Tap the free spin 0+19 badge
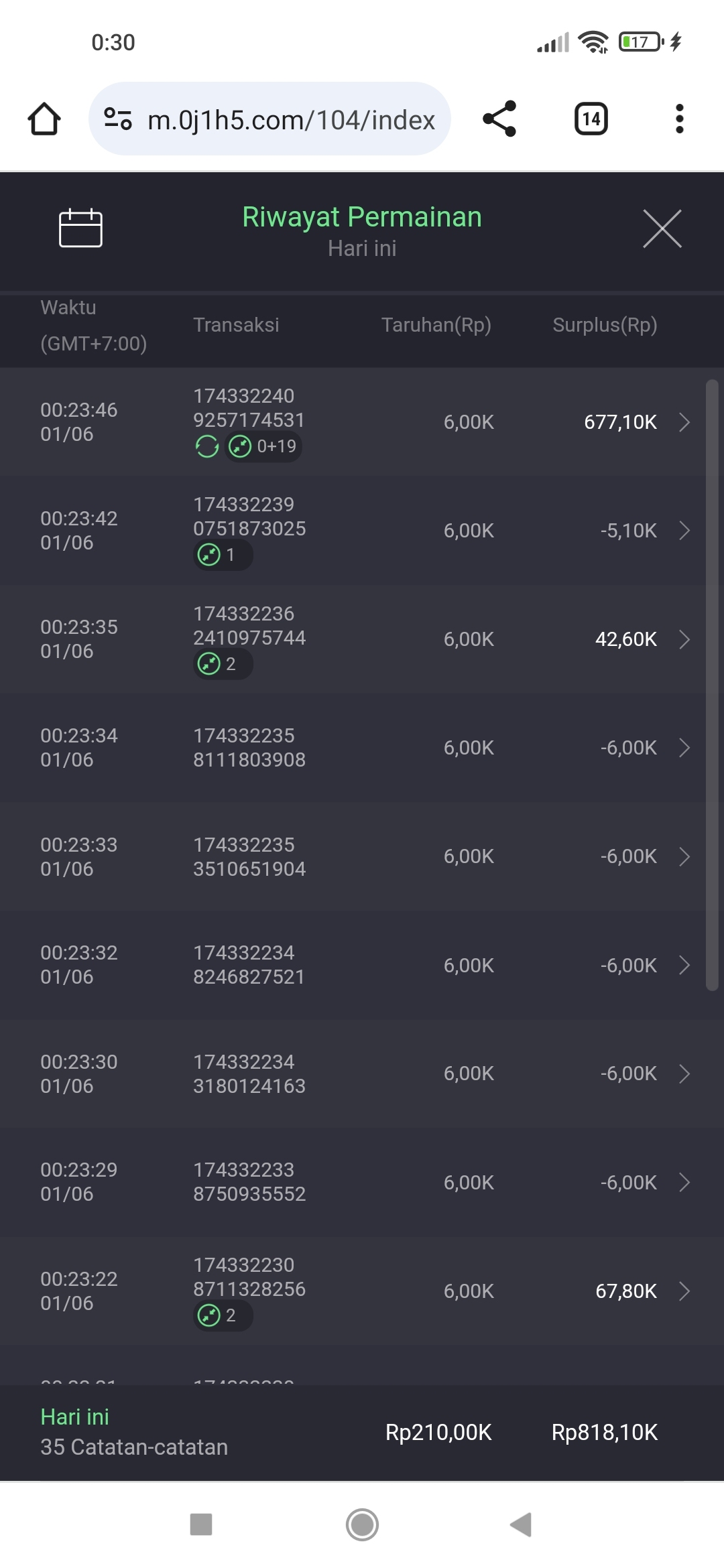This screenshot has height=1568, width=724. point(263,446)
